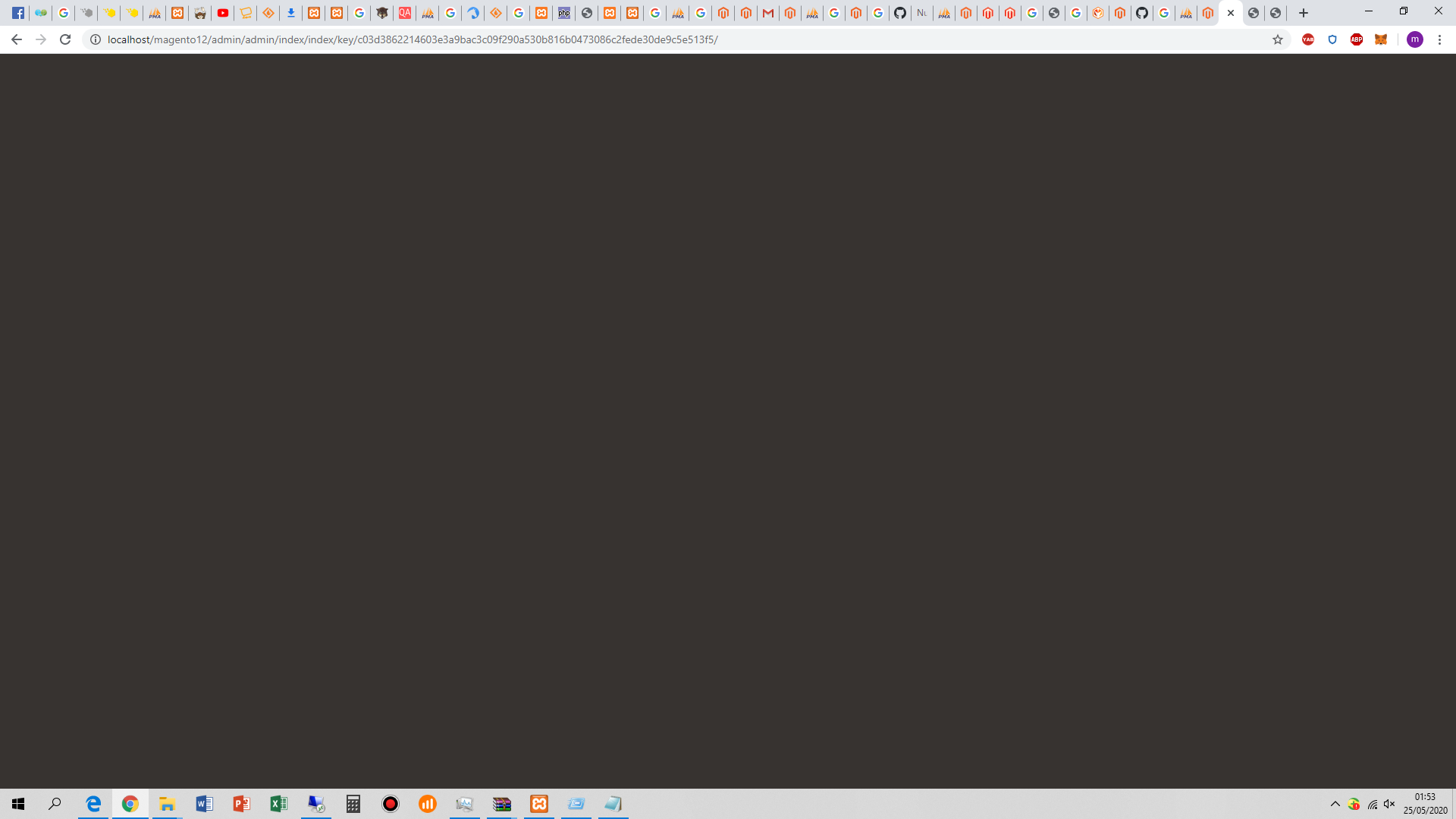Image resolution: width=1456 pixels, height=819 pixels.
Task: Show hidden system tray icons
Action: tap(1335, 804)
